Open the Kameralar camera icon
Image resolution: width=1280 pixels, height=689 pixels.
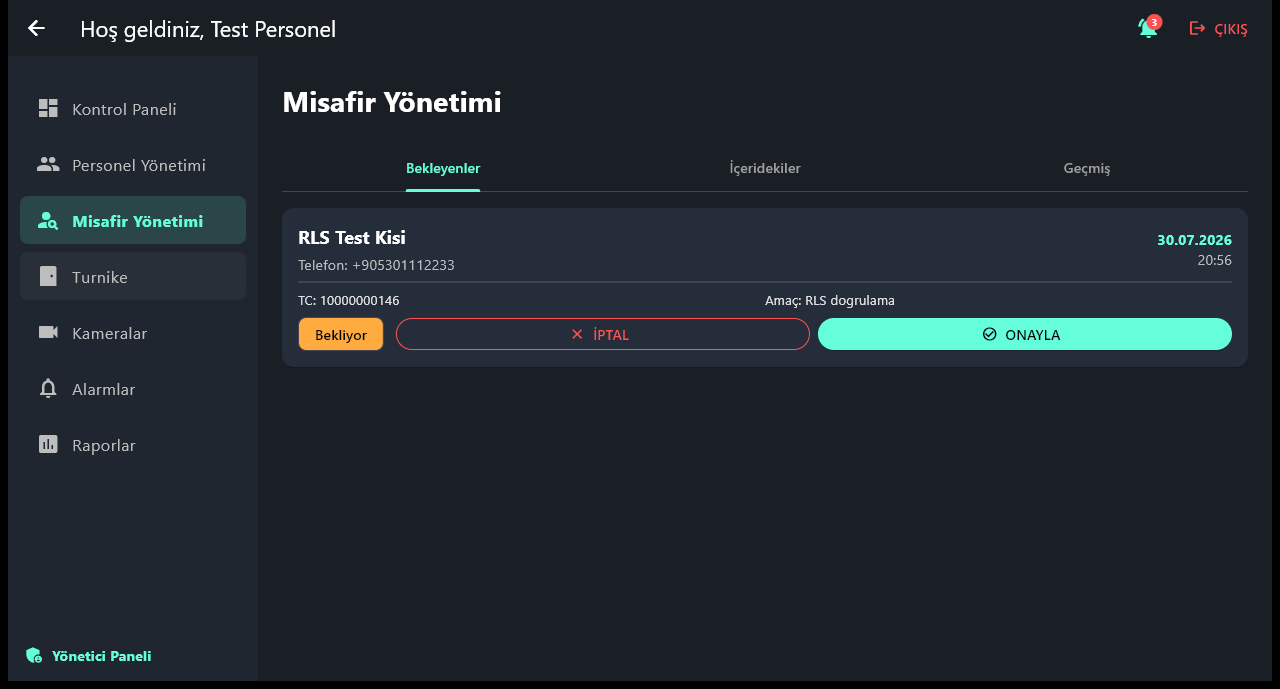click(x=48, y=332)
